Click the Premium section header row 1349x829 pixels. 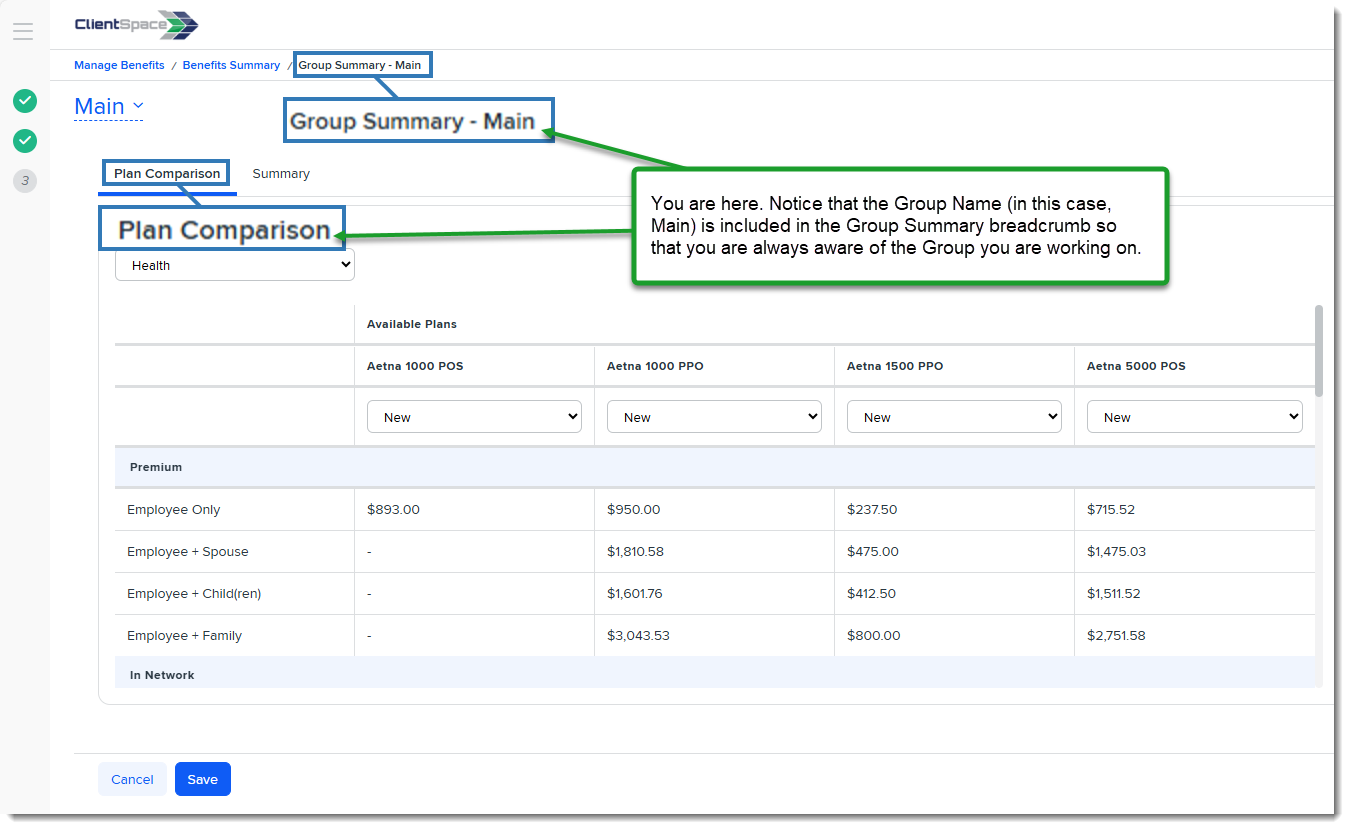[x=714, y=467]
